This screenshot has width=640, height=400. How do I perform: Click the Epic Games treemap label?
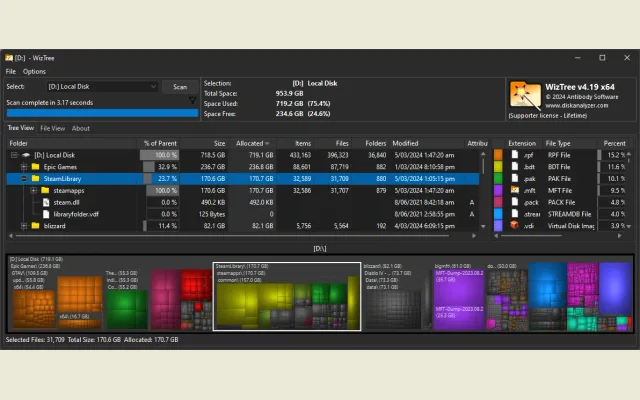pos(36,266)
